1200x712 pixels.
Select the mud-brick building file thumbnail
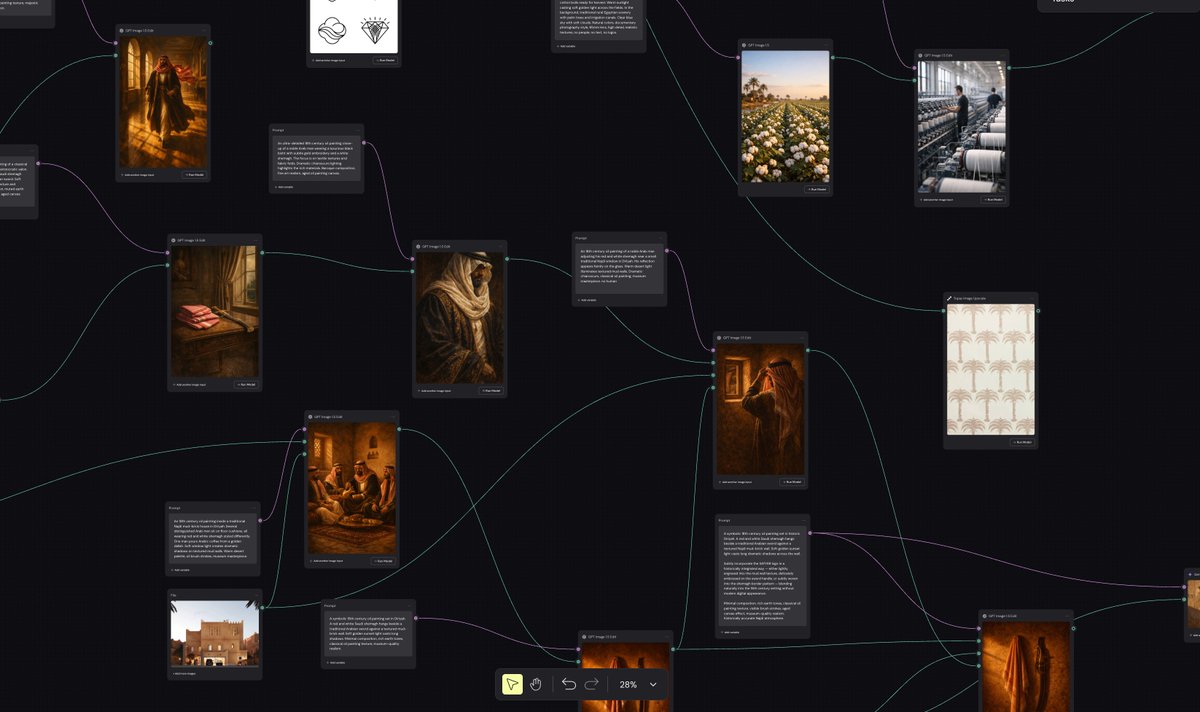[215, 635]
